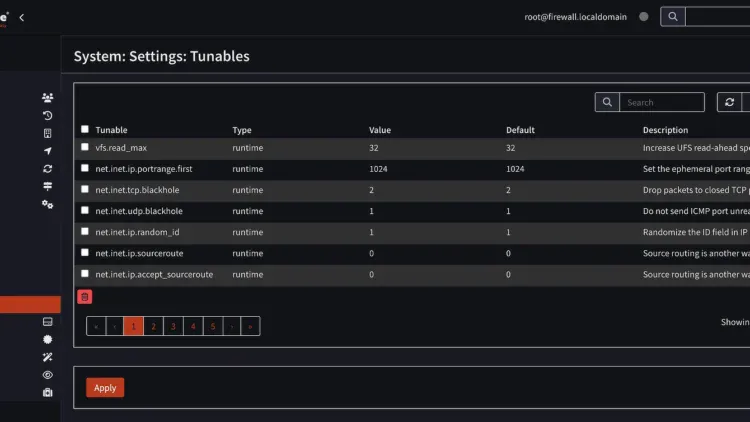
Task: Focus the top bar quick search field
Action: tap(717, 17)
